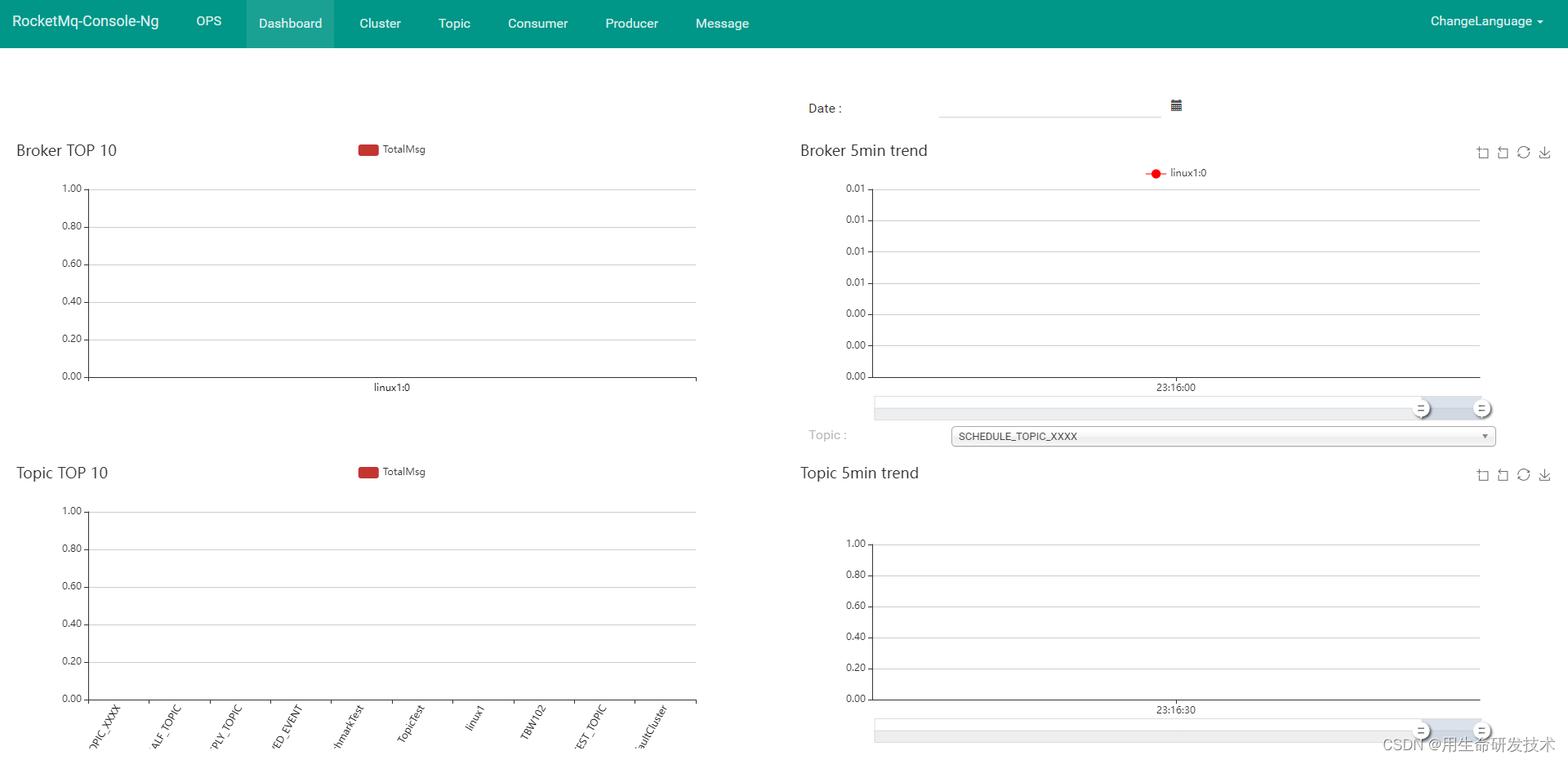
Task: Click the "Broker TOP 10" heading
Action: [x=66, y=151]
